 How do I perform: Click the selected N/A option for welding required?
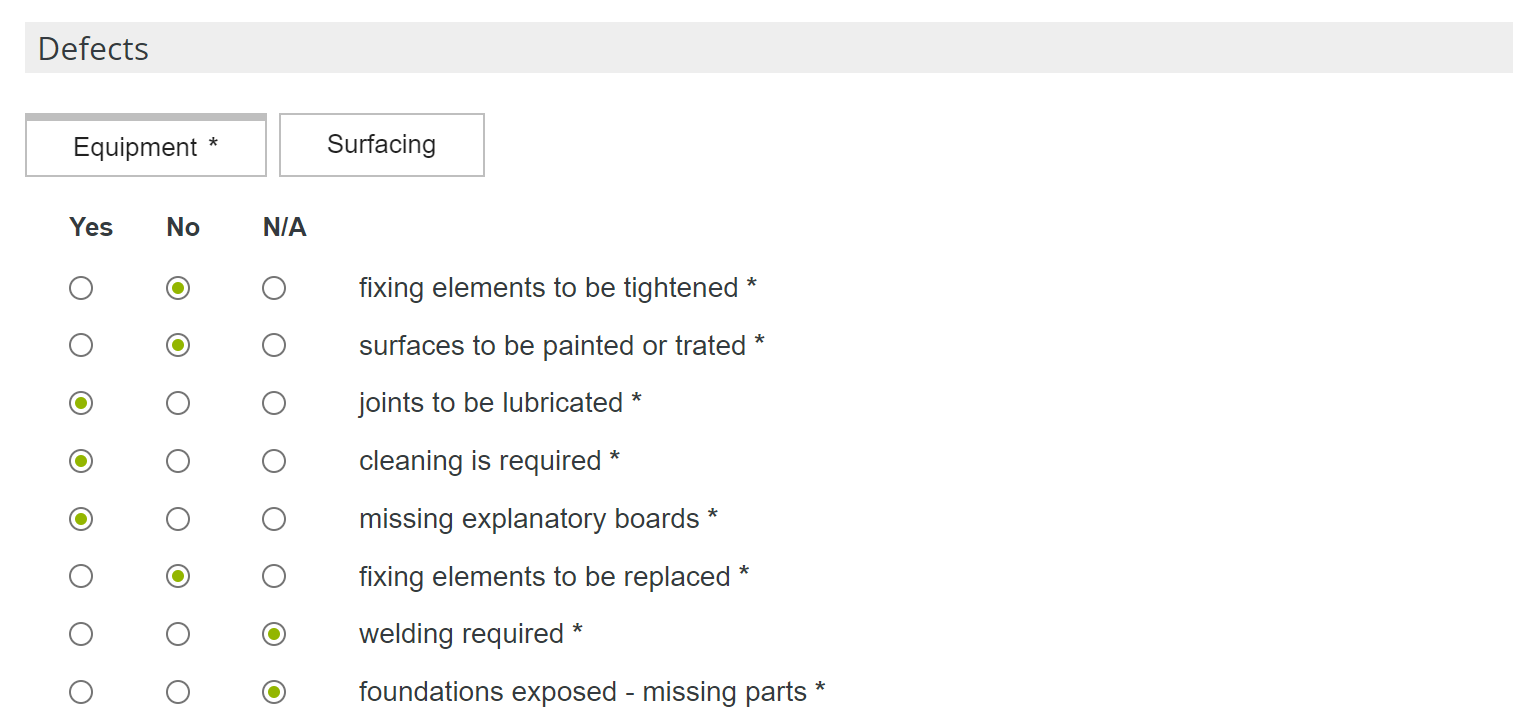[274, 634]
